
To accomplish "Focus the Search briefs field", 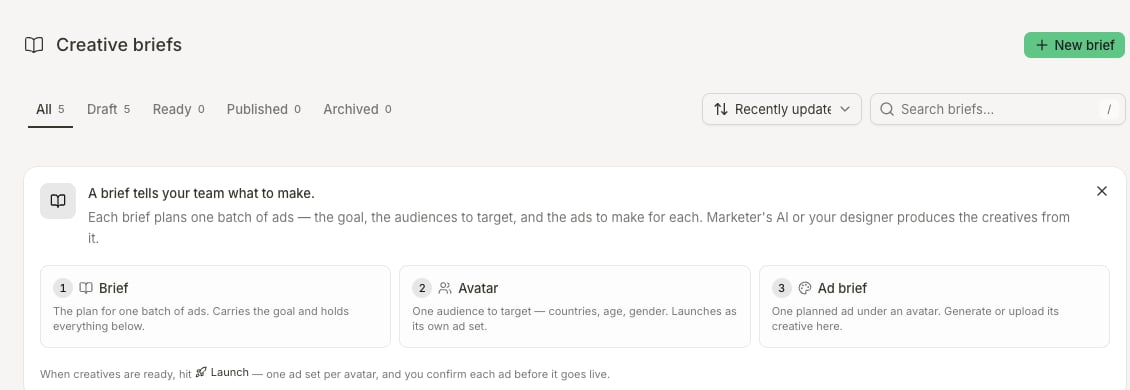I will (x=997, y=109).
